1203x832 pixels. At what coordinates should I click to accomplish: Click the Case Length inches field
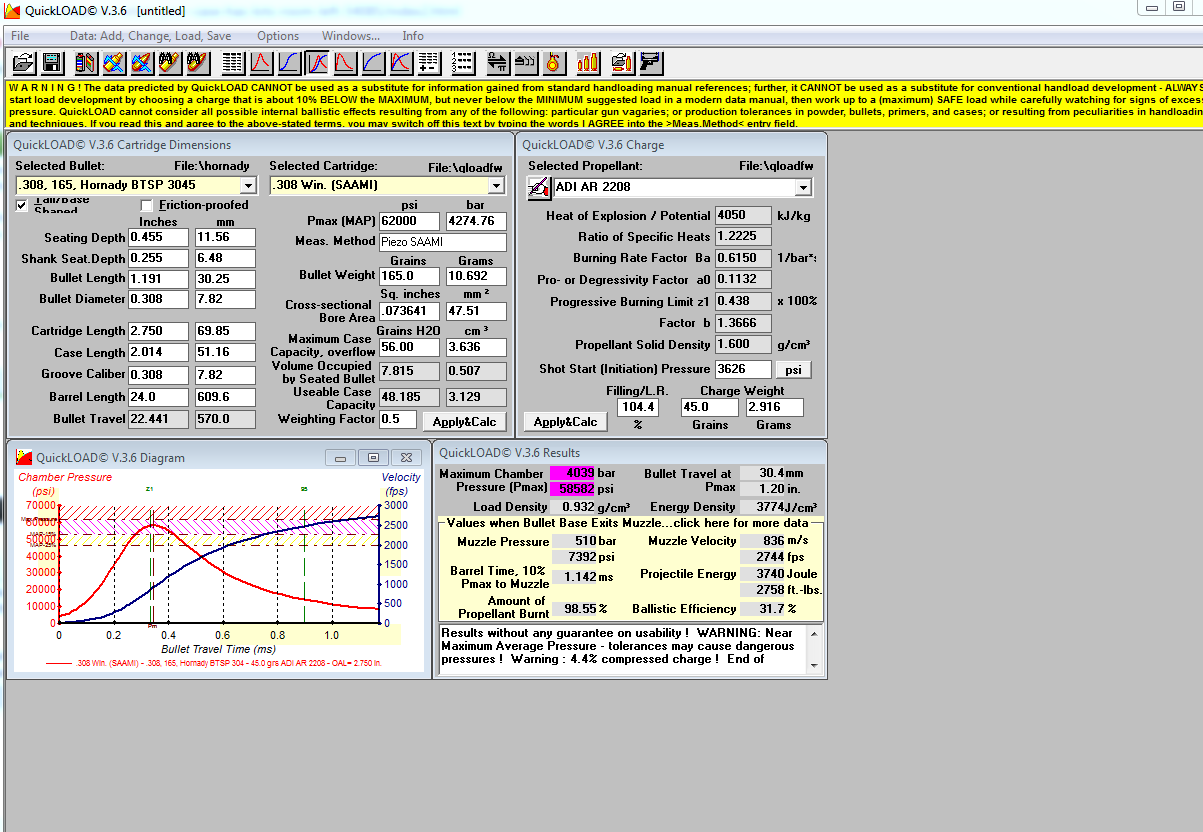click(158, 353)
